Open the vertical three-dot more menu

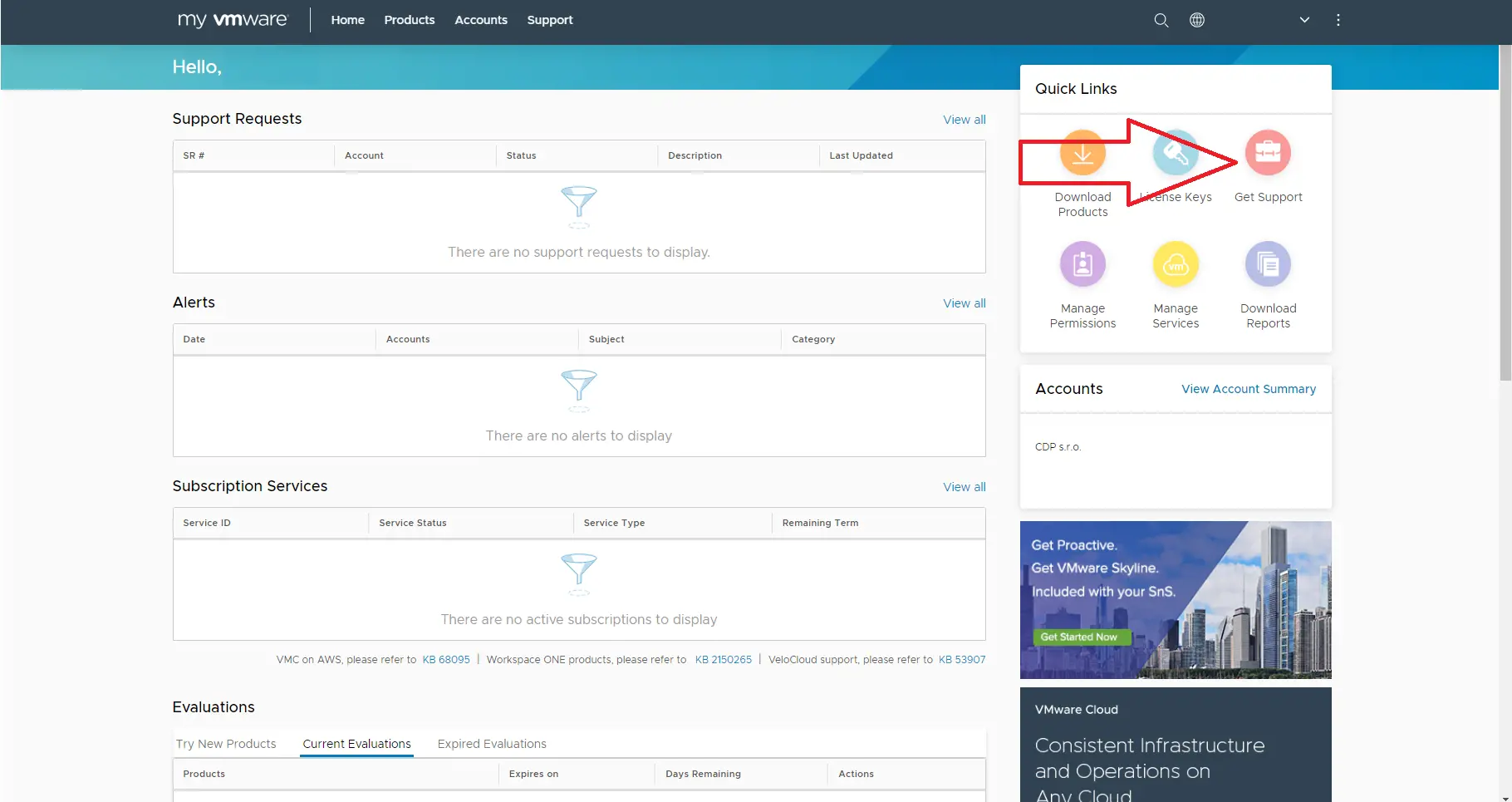coord(1338,20)
